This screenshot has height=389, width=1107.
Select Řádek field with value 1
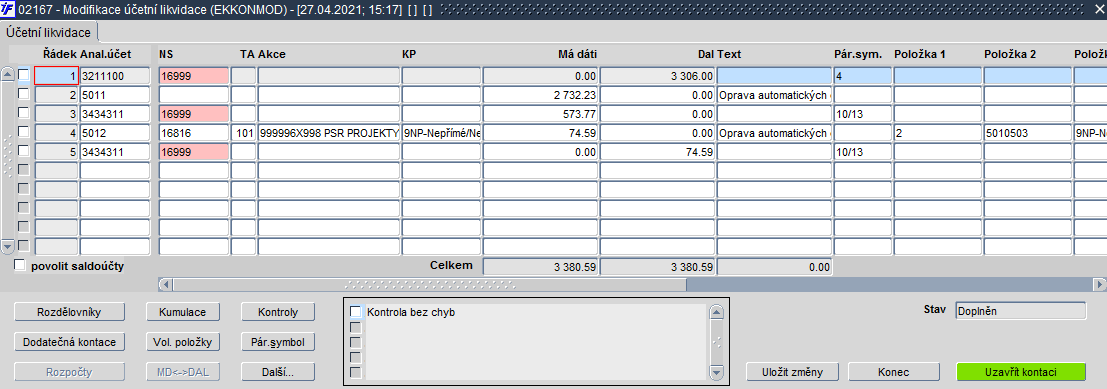coord(56,76)
